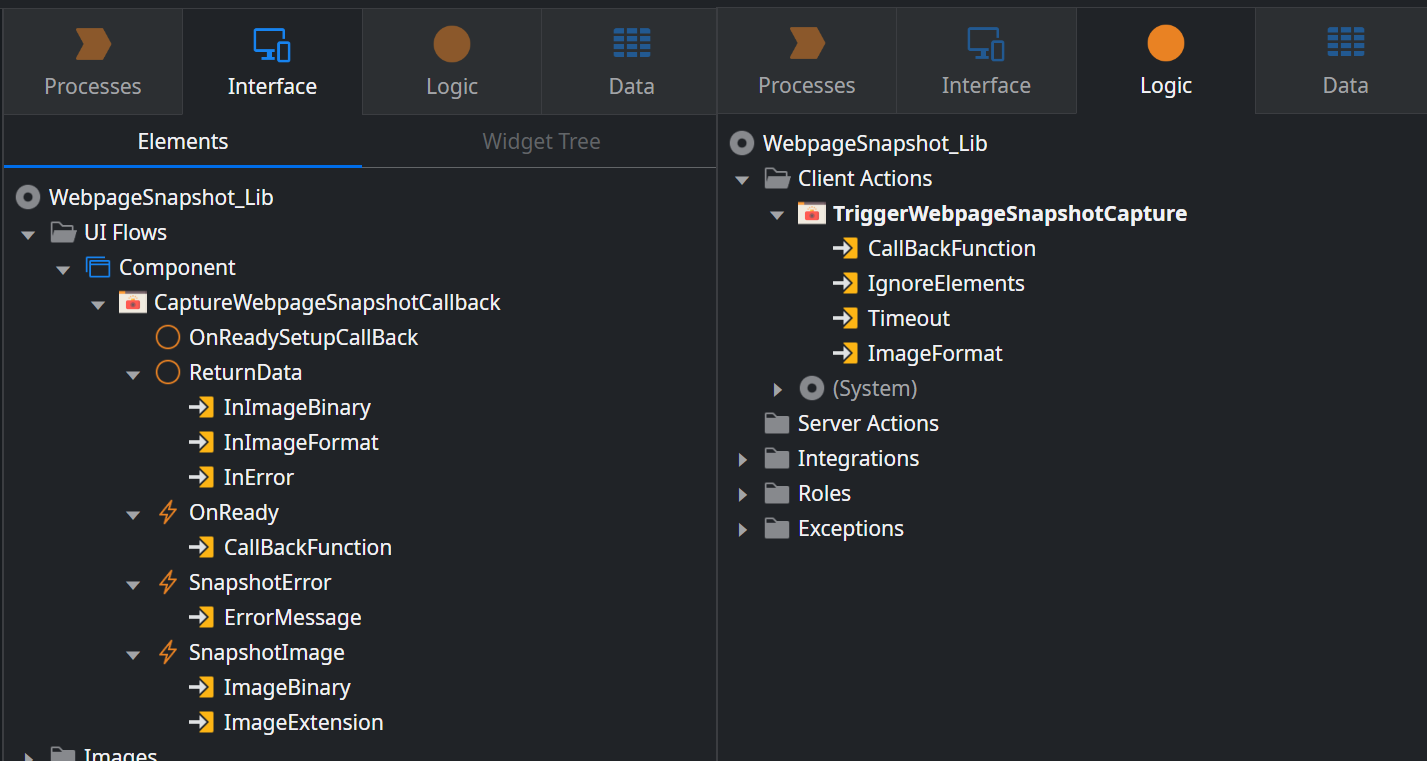The image size is (1427, 761).
Task: Click ImageExtension parameter arrow icon
Action: (201, 722)
